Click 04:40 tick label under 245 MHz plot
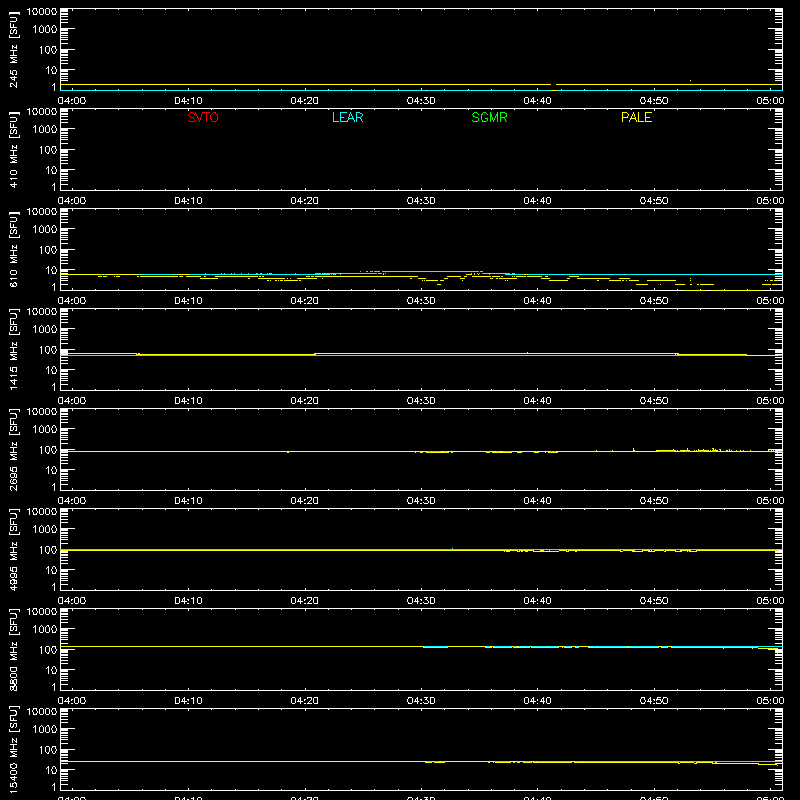The width and height of the screenshot is (800, 800). pyautogui.click(x=537, y=101)
